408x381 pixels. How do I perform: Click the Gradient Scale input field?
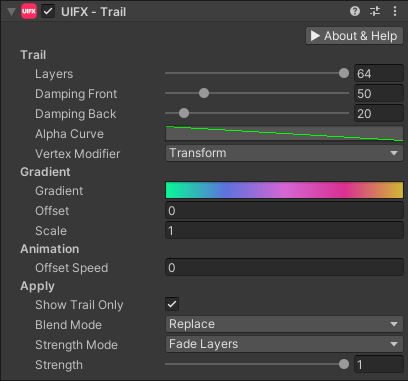pos(284,230)
